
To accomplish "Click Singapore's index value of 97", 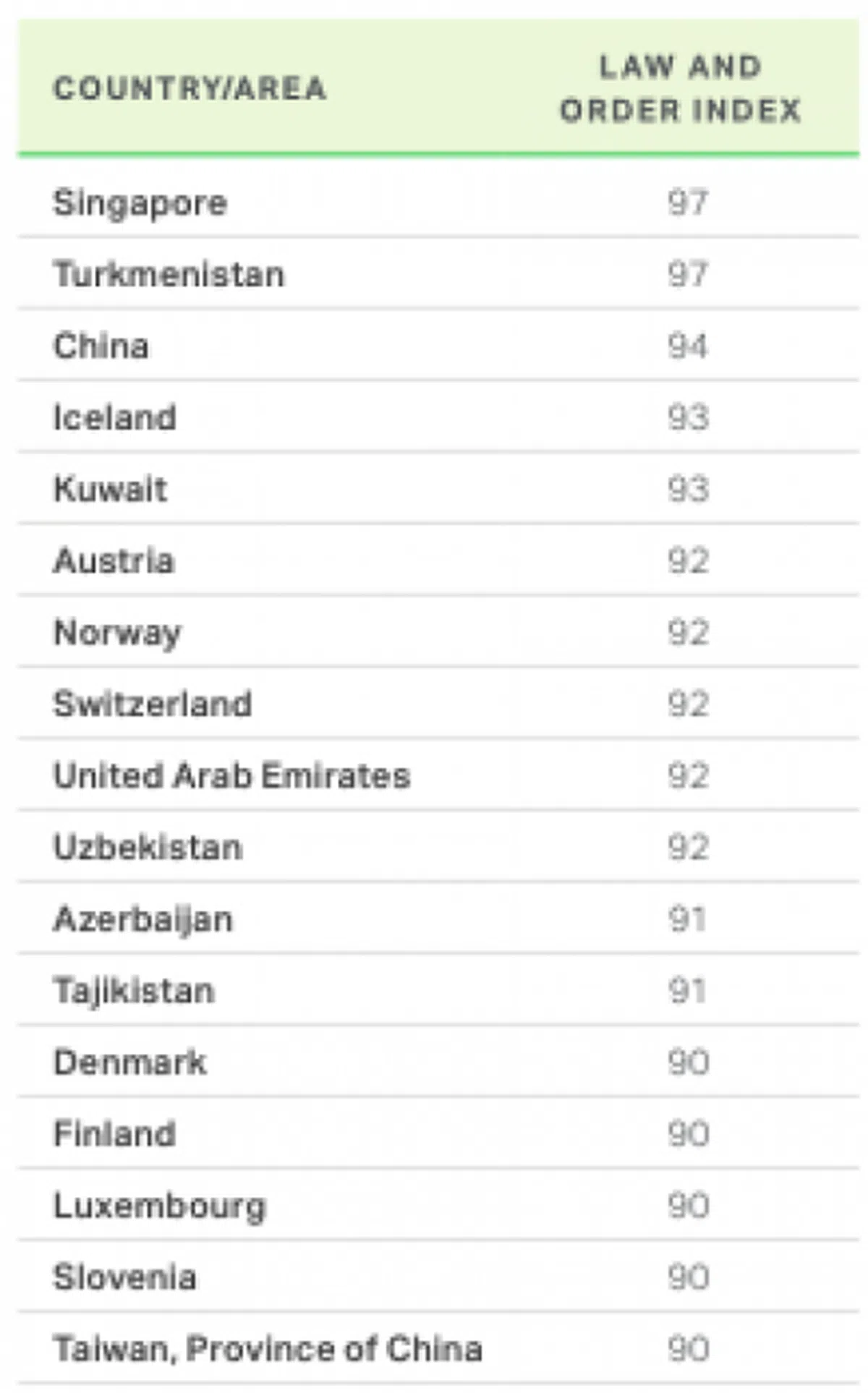I will coord(687,203).
